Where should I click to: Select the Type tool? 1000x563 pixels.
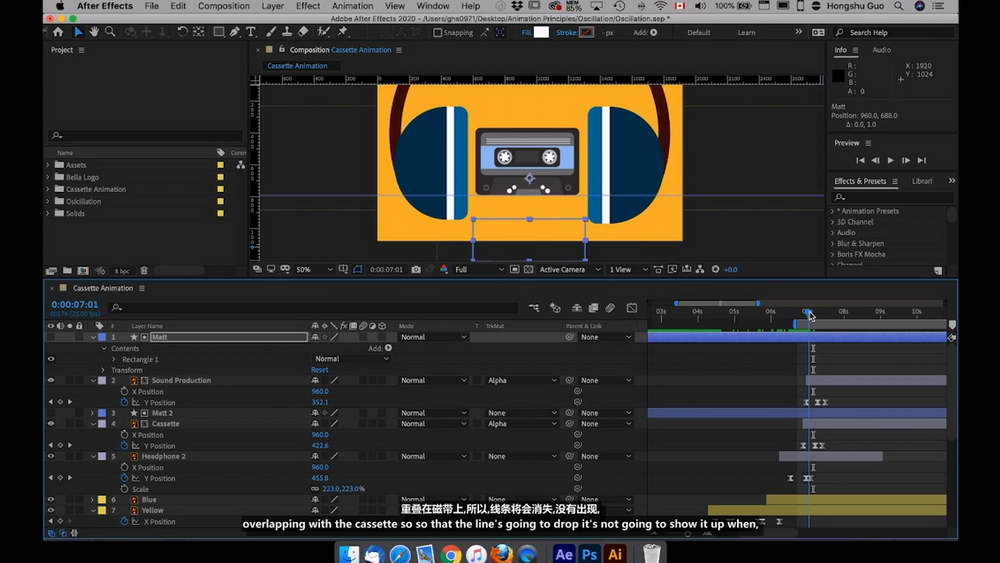[251, 32]
